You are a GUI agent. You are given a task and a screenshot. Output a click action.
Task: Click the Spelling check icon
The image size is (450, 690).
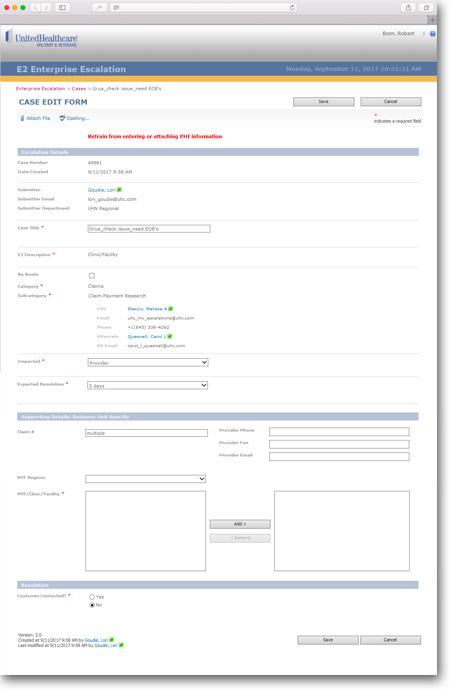click(62, 118)
